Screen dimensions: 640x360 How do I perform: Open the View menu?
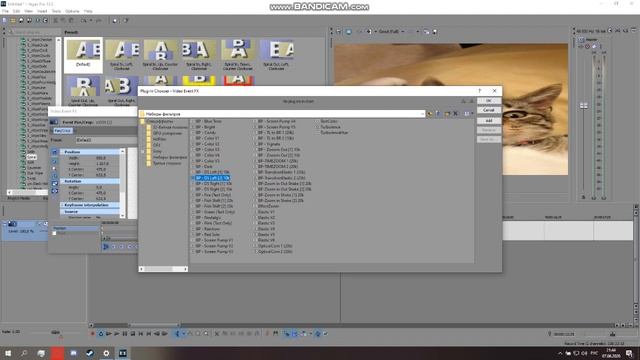coord(29,11)
